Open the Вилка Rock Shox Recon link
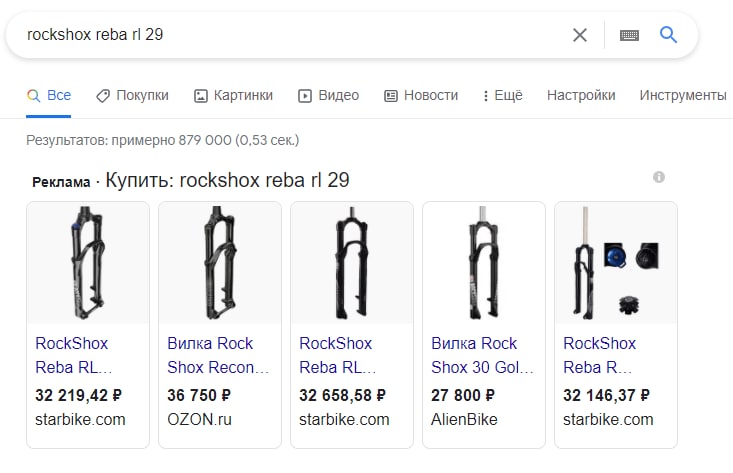 point(218,355)
